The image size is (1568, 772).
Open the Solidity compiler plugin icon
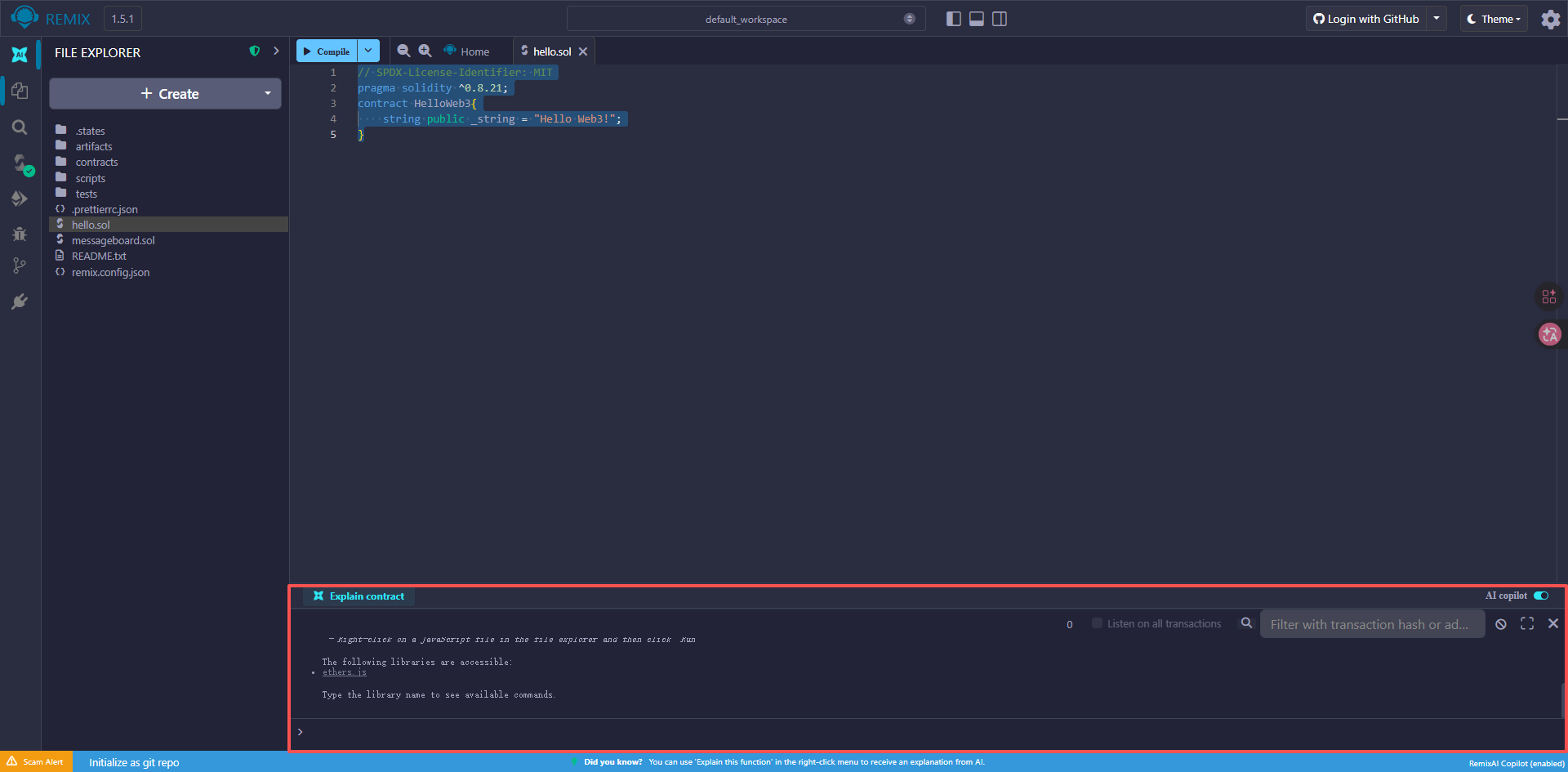tap(21, 164)
